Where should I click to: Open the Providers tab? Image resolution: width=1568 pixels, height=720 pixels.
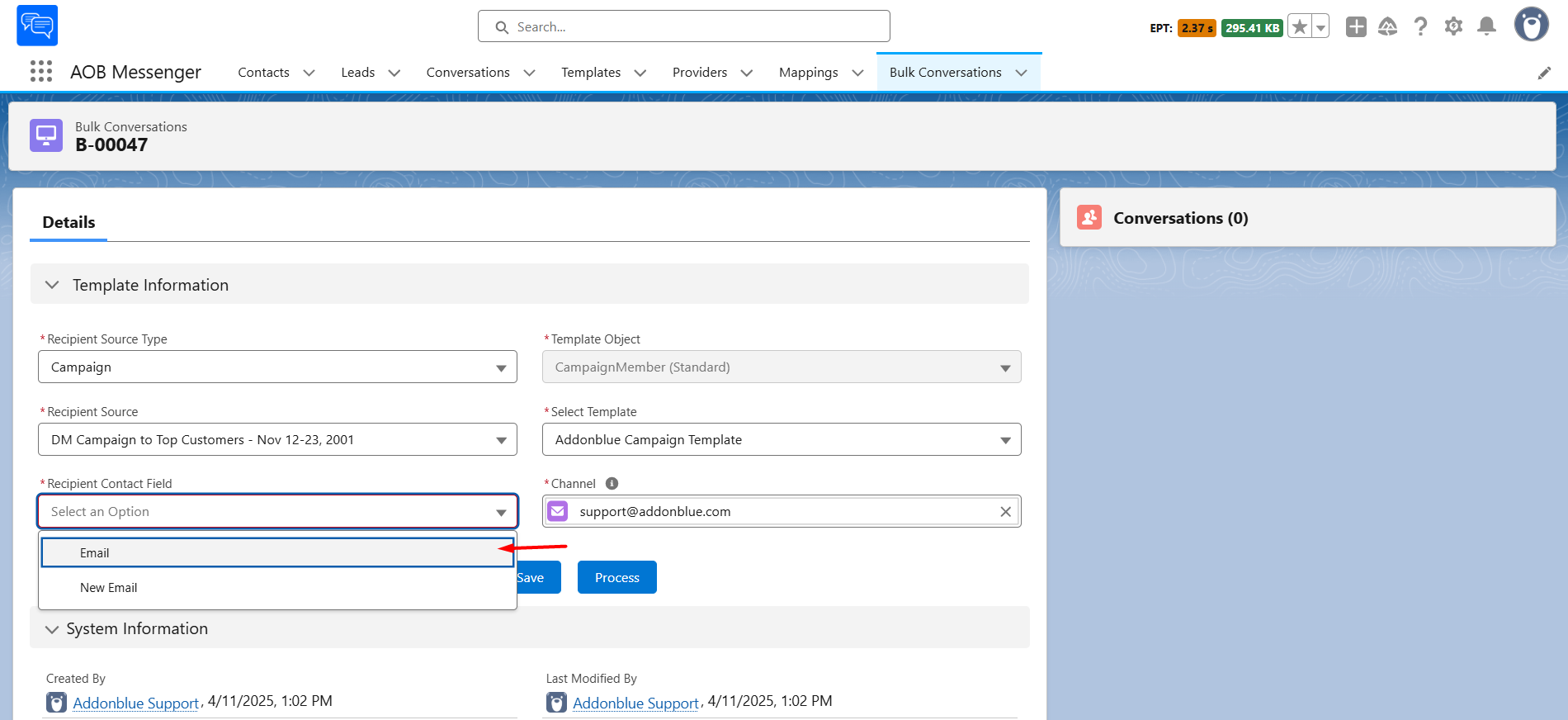coord(700,73)
